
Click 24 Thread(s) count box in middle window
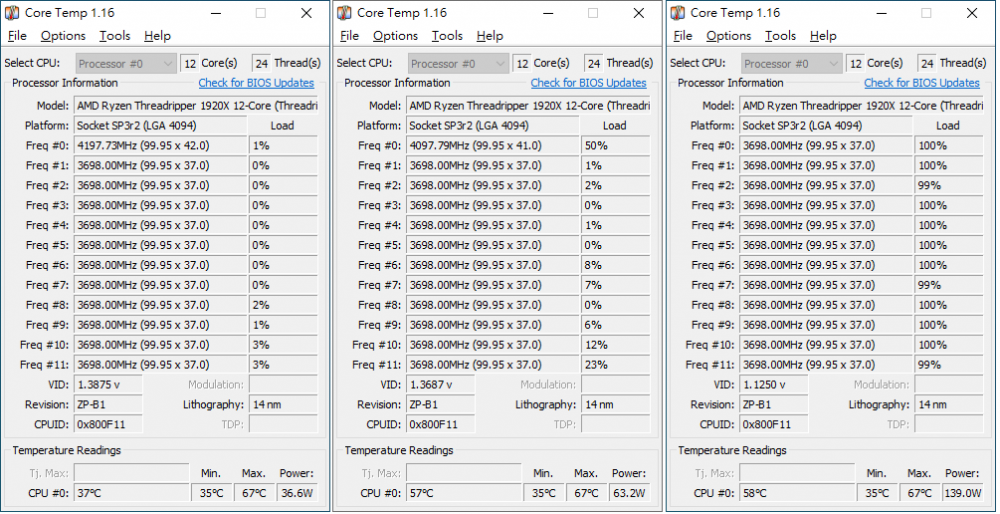coord(594,63)
